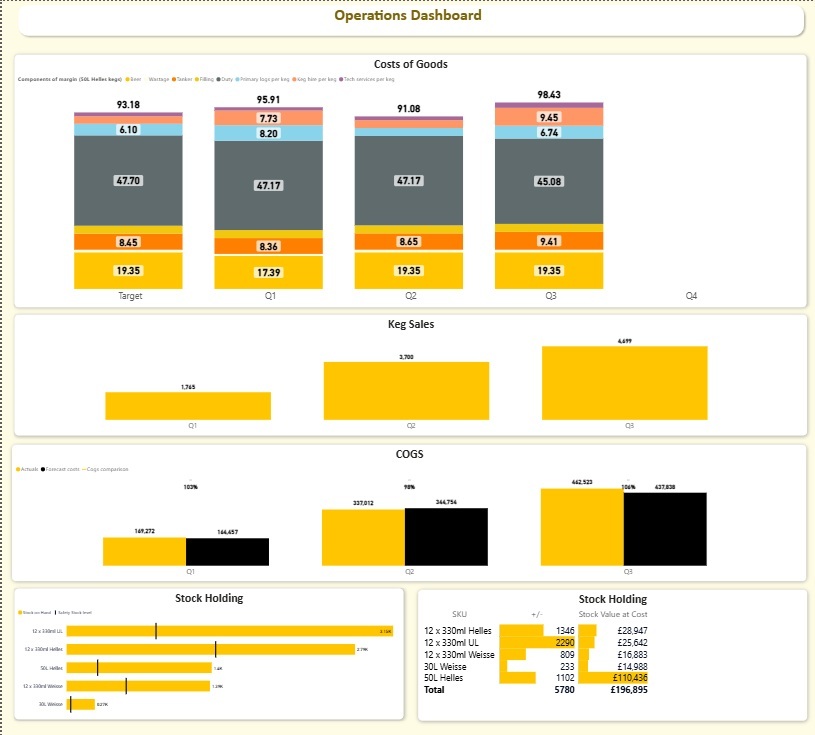Click the Actuals legend item in COGS

click(x=28, y=469)
